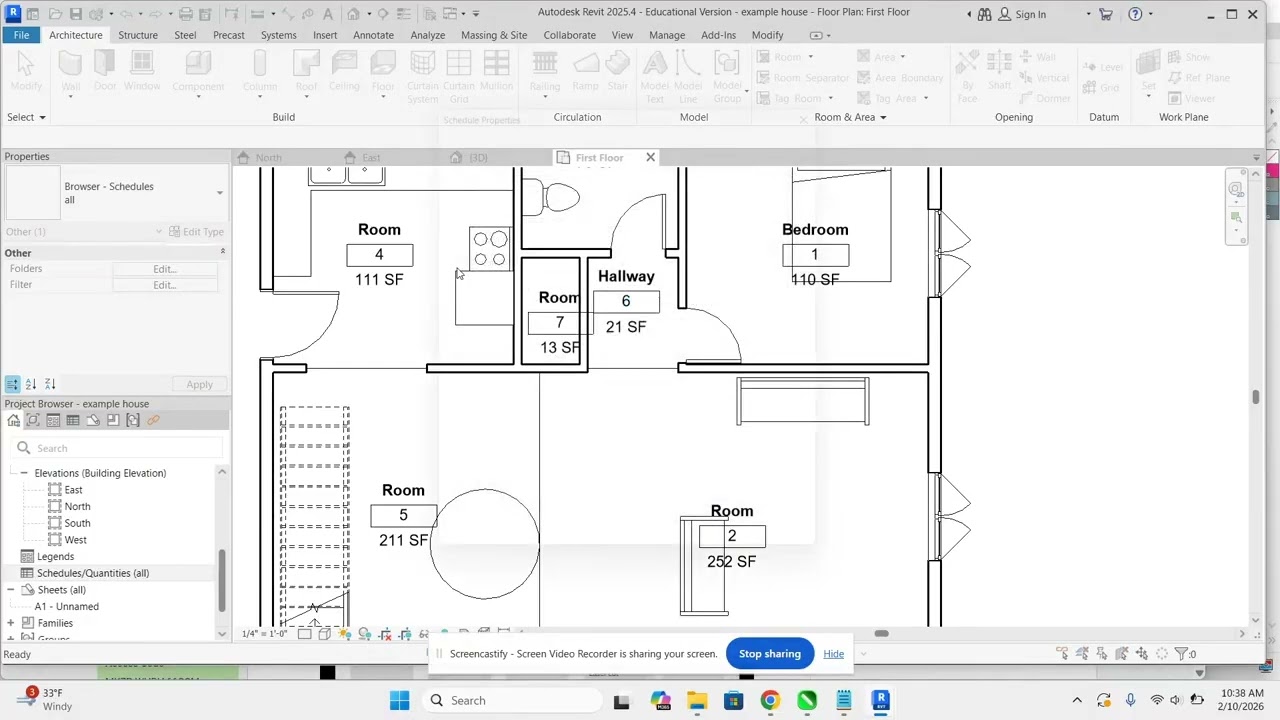Collapse the Elevations (Building Elevation) node
The width and height of the screenshot is (1280, 720).
click(24, 473)
